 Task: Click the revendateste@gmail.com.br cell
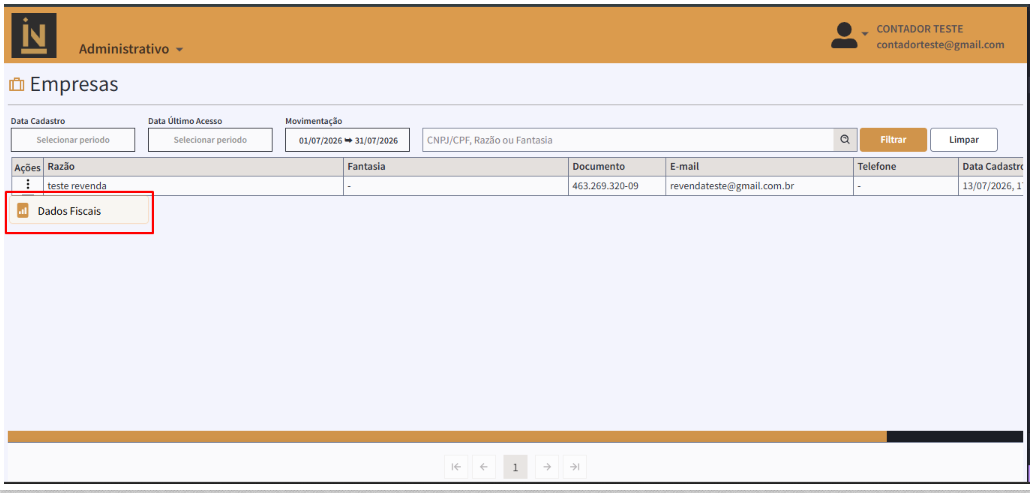pyautogui.click(x=759, y=186)
